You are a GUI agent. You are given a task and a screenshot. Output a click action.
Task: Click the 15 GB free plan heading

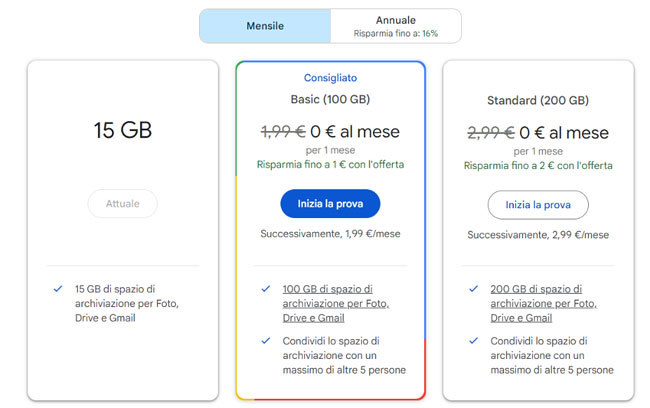[x=123, y=131]
